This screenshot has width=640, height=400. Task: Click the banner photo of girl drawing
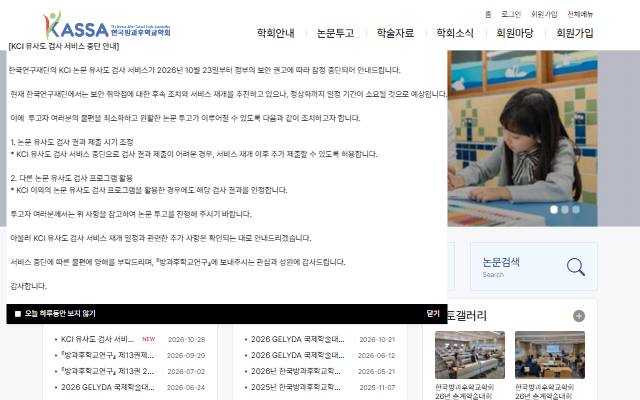(x=522, y=138)
